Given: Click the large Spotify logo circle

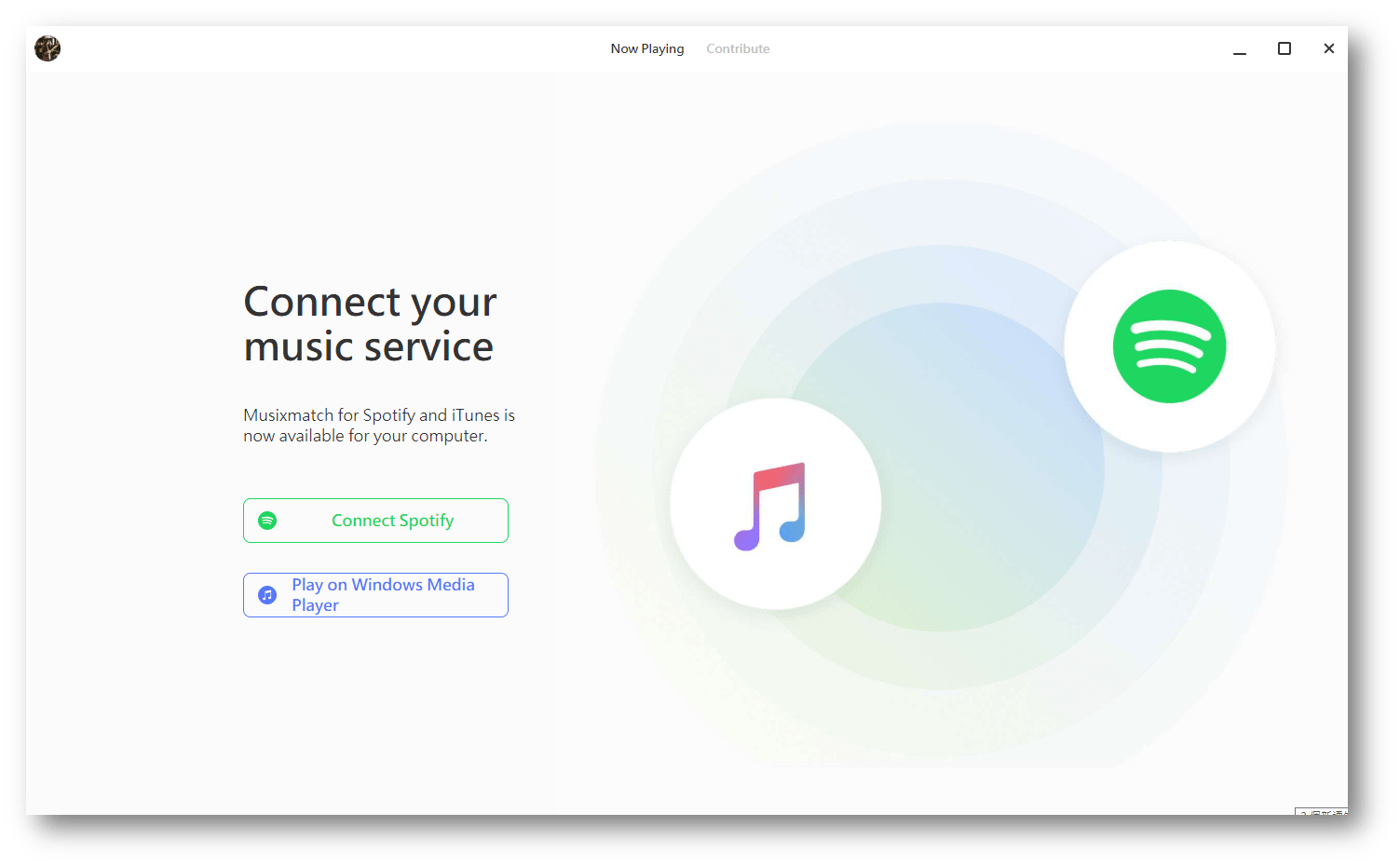Looking at the screenshot, I should coord(1170,346).
